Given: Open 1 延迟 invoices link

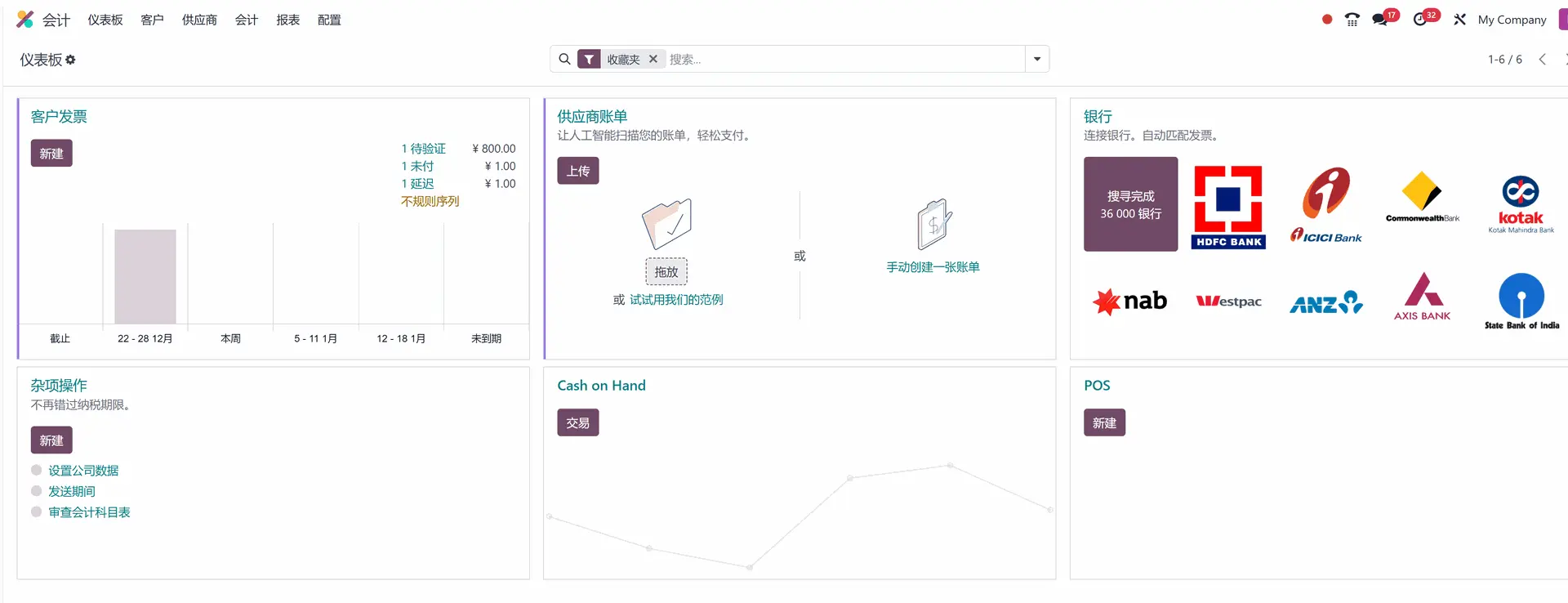Looking at the screenshot, I should 417,184.
